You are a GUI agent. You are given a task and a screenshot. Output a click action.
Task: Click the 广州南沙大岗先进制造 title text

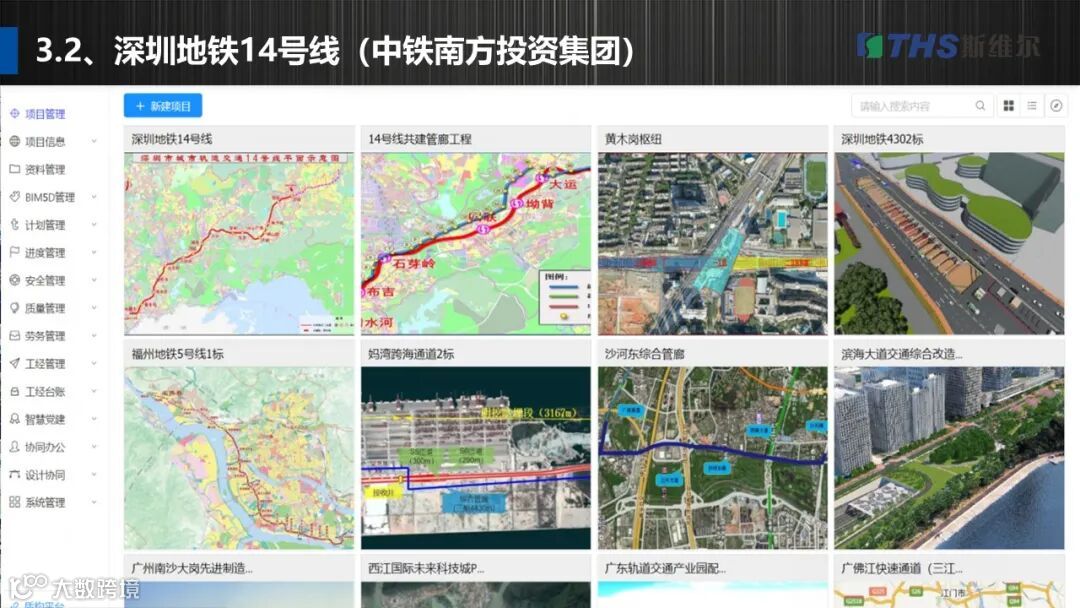[x=191, y=568]
